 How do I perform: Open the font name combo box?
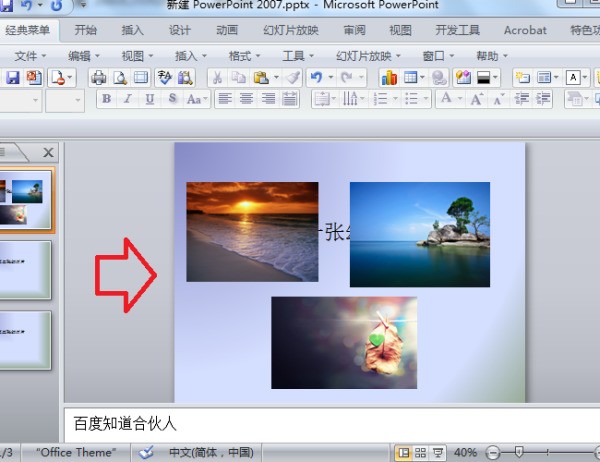(x=20, y=100)
